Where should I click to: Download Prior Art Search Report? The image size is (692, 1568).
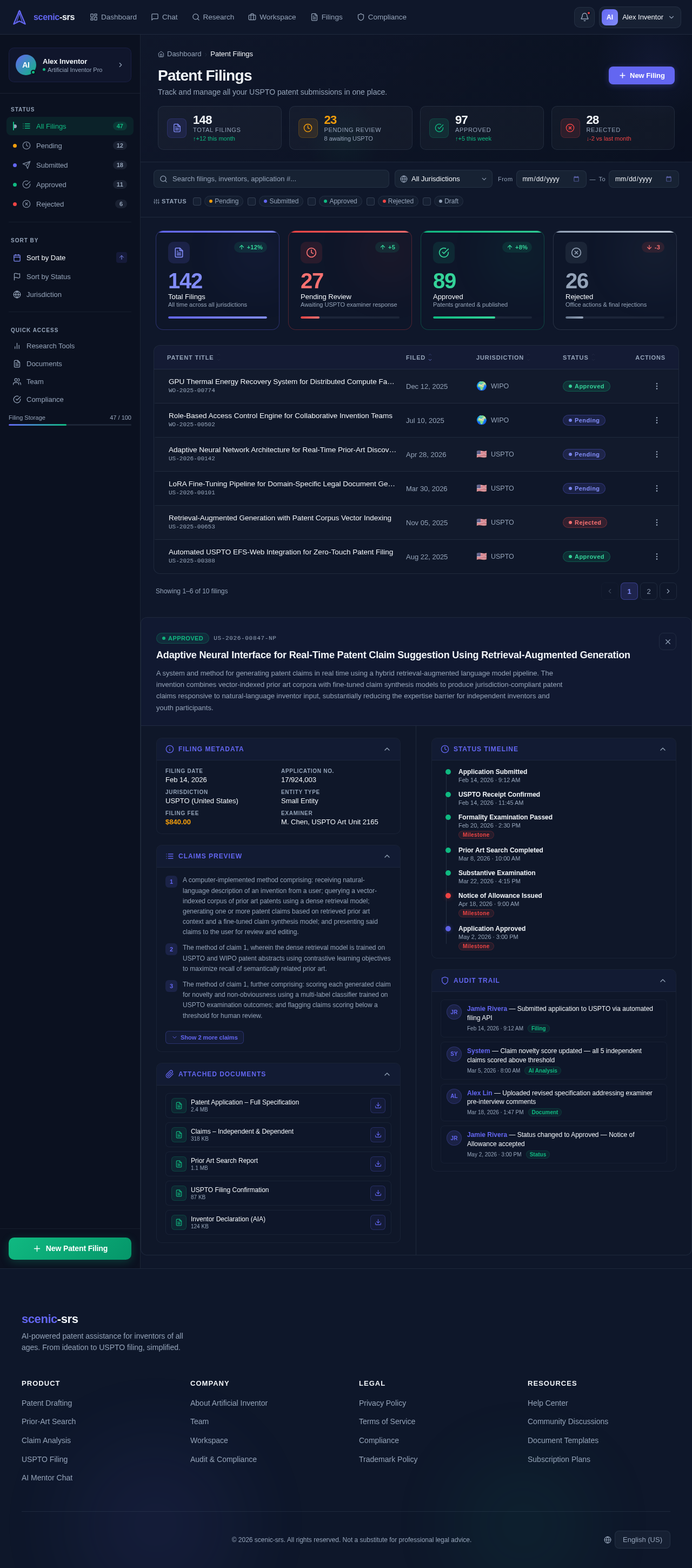click(377, 1164)
